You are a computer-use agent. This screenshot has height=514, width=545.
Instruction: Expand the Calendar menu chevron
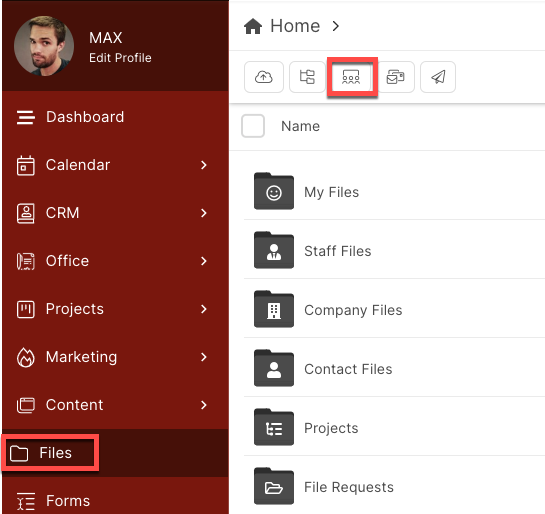(204, 165)
